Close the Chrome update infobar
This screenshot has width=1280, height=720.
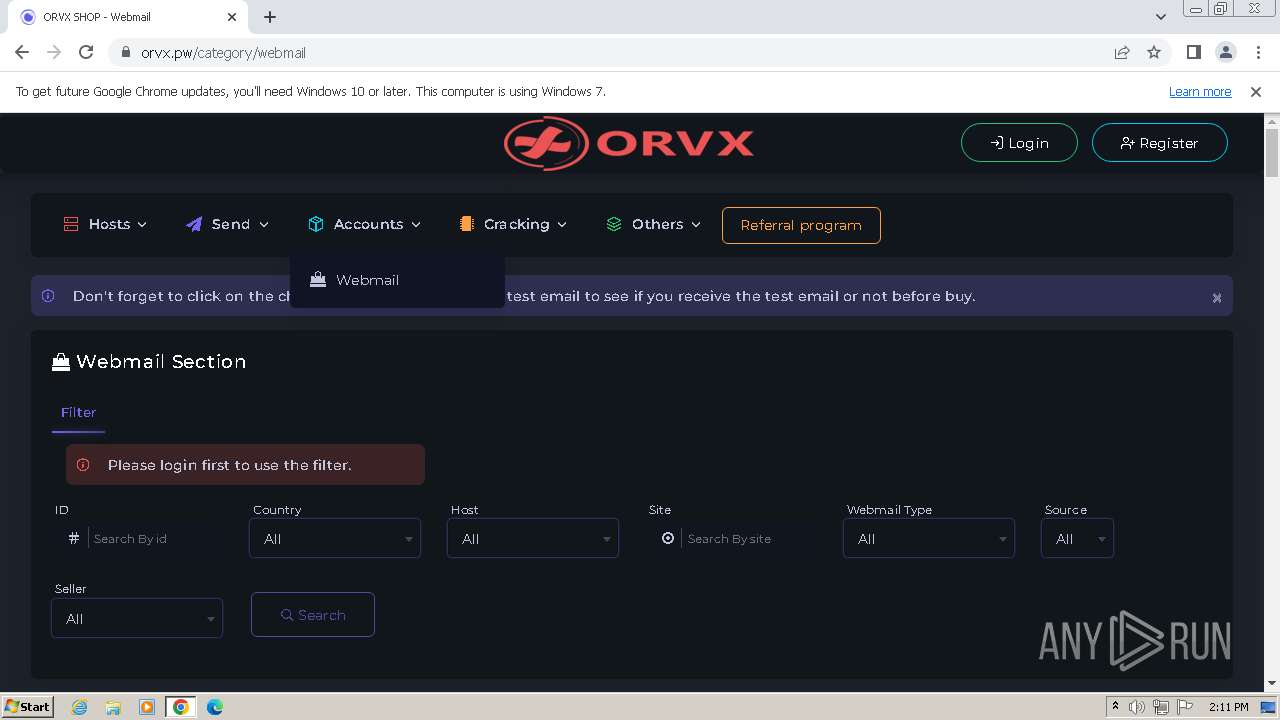1256,91
